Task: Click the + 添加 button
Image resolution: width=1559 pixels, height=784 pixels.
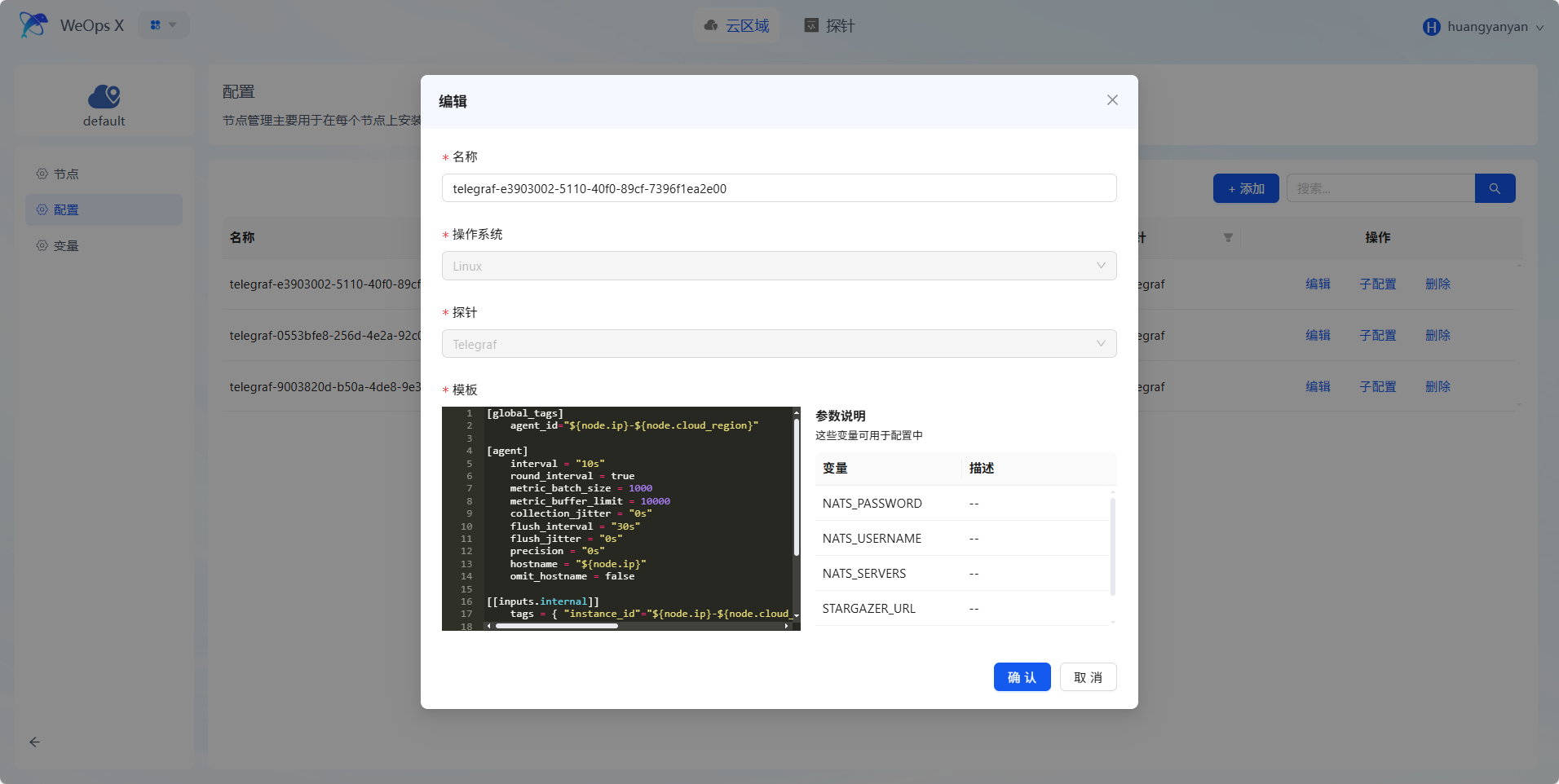Action: click(1246, 188)
